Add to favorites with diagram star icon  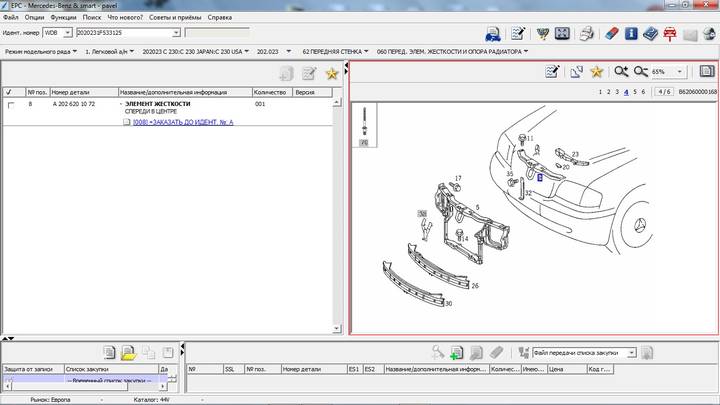(x=597, y=72)
